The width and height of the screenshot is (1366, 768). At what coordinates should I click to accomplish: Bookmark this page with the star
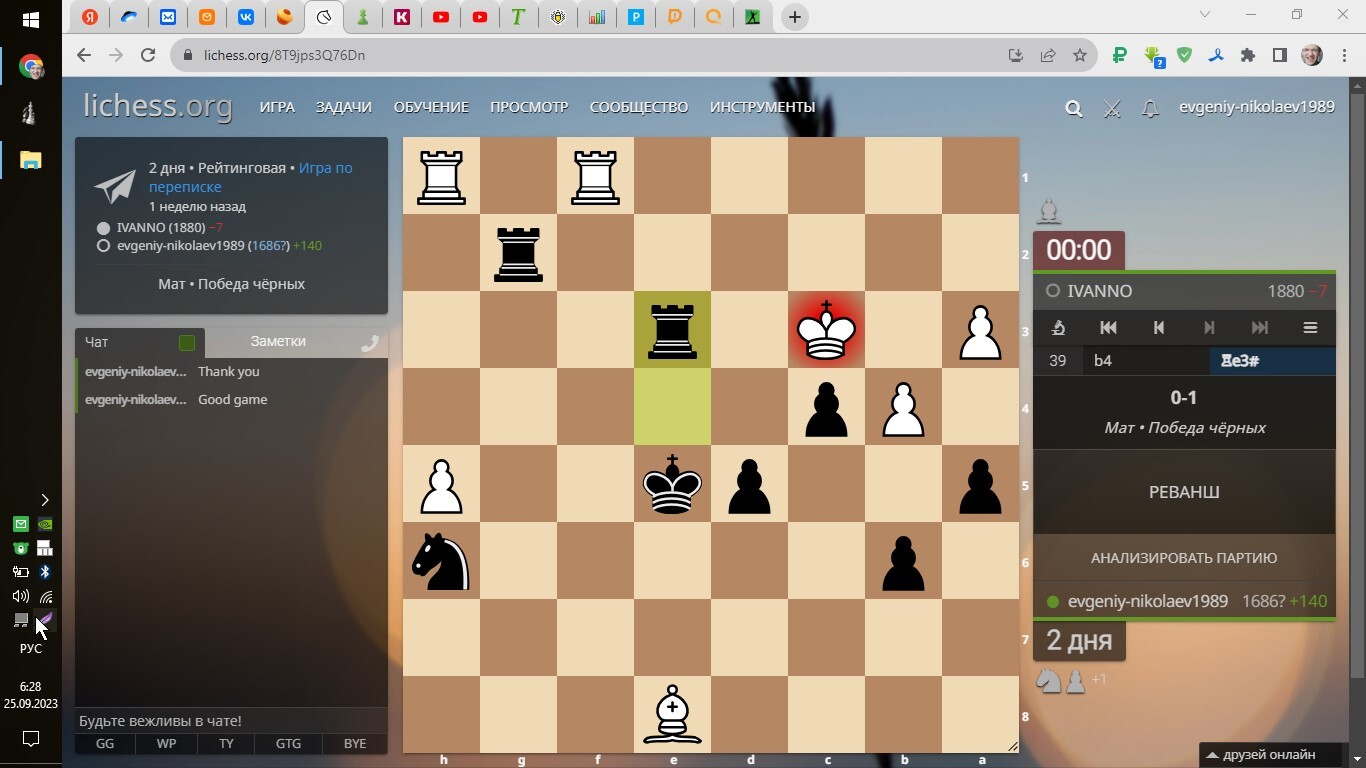tap(1080, 56)
